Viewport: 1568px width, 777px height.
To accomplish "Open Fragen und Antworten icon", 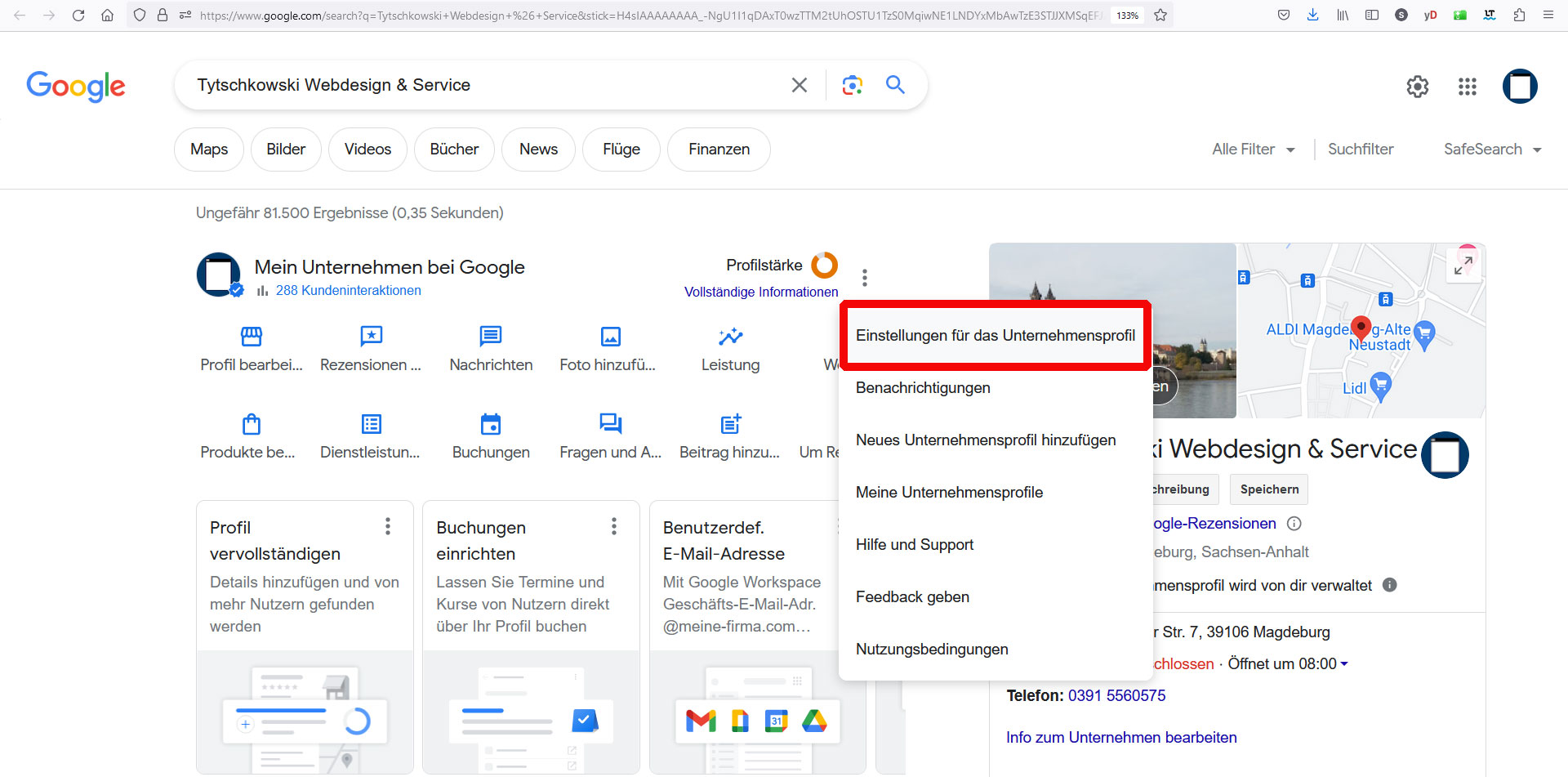I will point(611,423).
